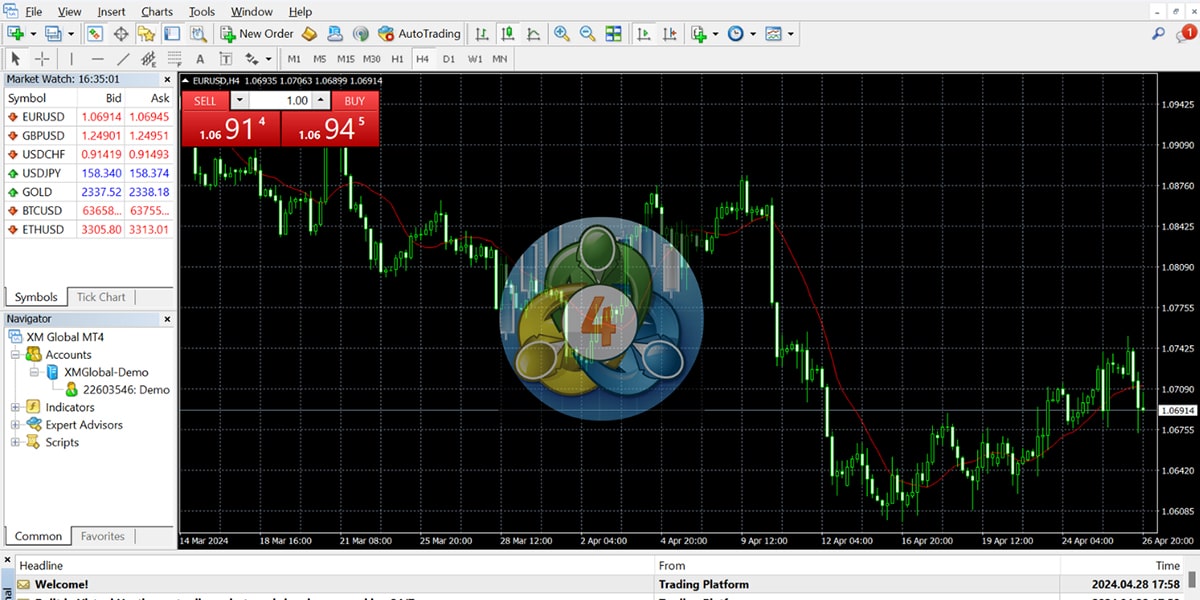The image size is (1200, 600).
Task: Select the crosshair tool
Action: click(x=42, y=59)
